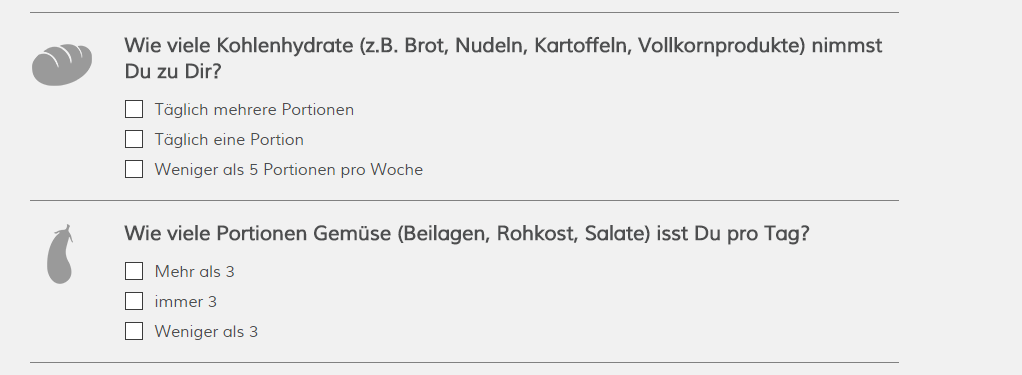This screenshot has height=375, width=1022.
Task: Click the 'Du zu Dir?' heading line
Action: click(x=173, y=71)
